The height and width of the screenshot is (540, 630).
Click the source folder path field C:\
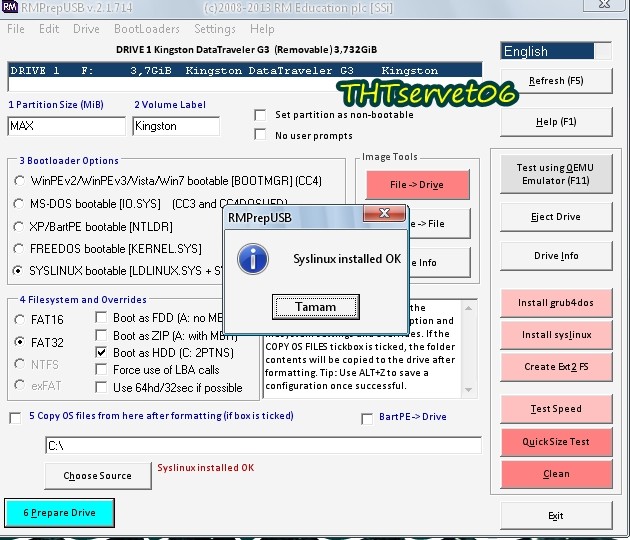(263, 446)
